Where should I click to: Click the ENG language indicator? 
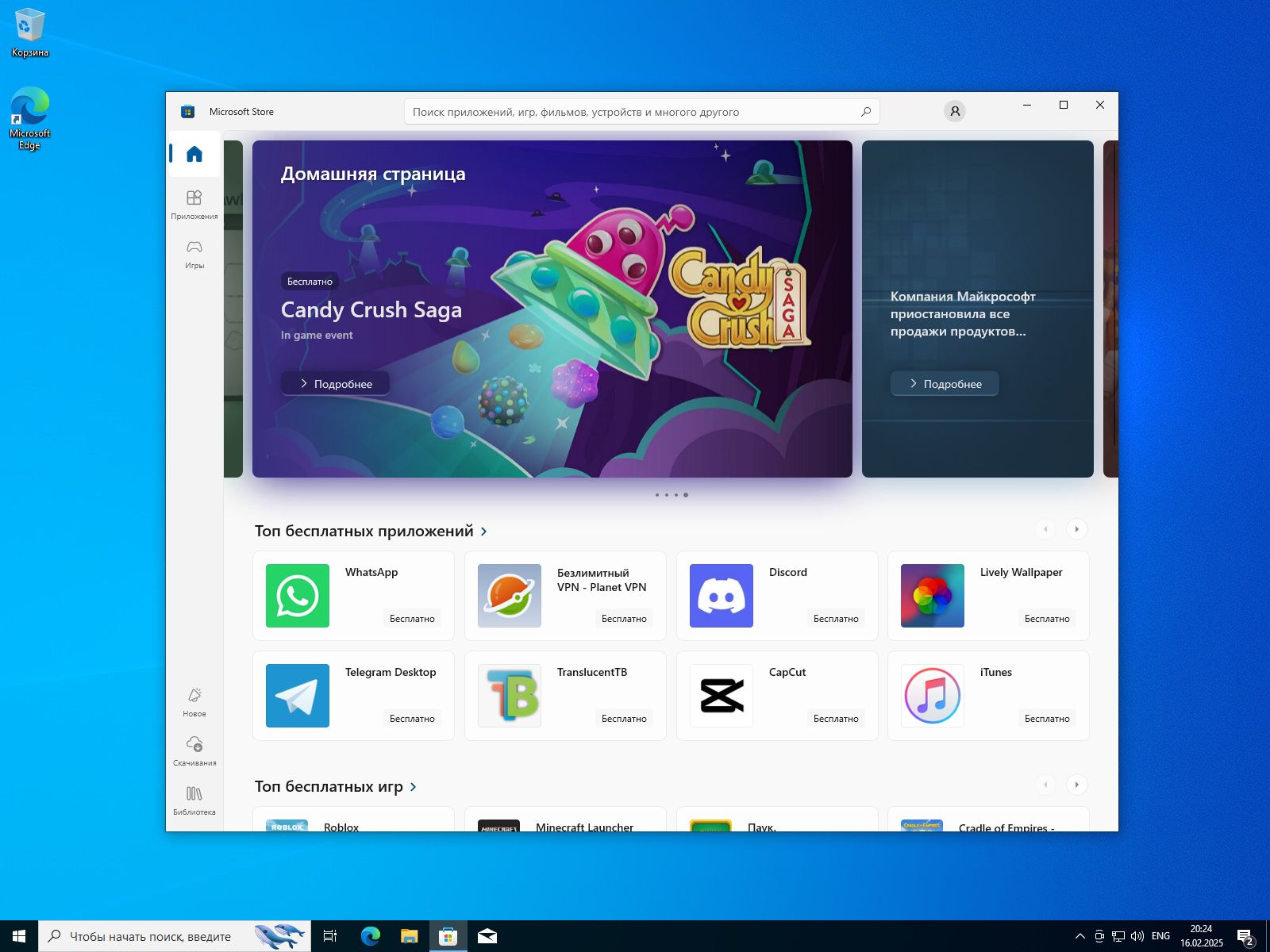coord(1160,935)
